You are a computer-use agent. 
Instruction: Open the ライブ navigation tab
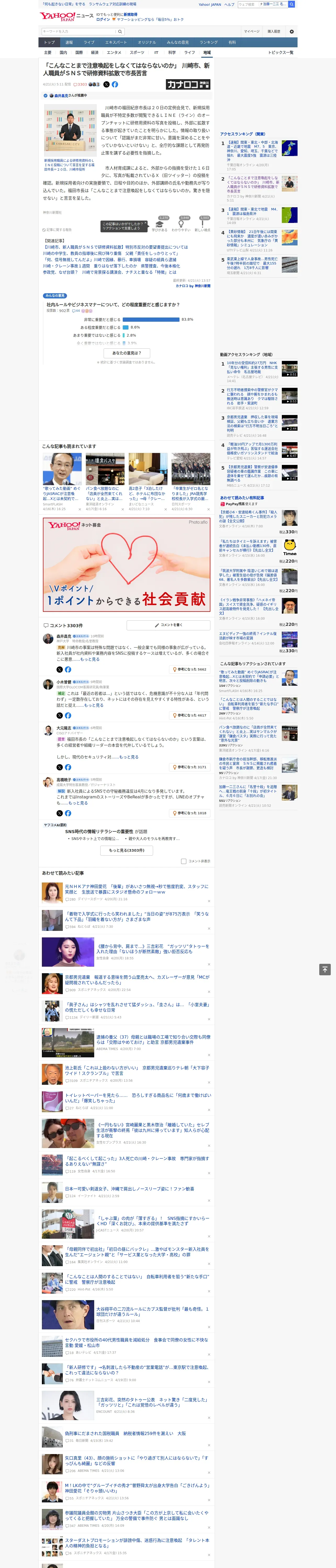tap(89, 43)
